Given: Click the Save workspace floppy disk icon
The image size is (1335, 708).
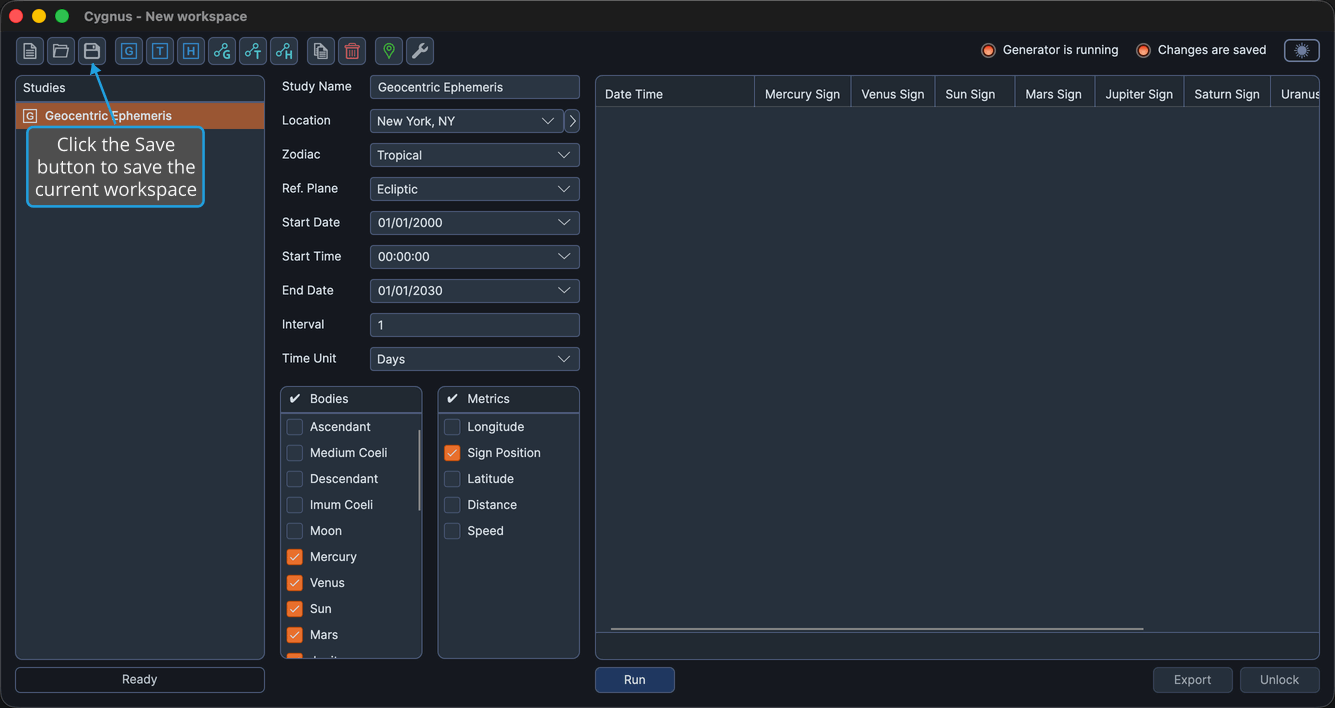Looking at the screenshot, I should (92, 51).
